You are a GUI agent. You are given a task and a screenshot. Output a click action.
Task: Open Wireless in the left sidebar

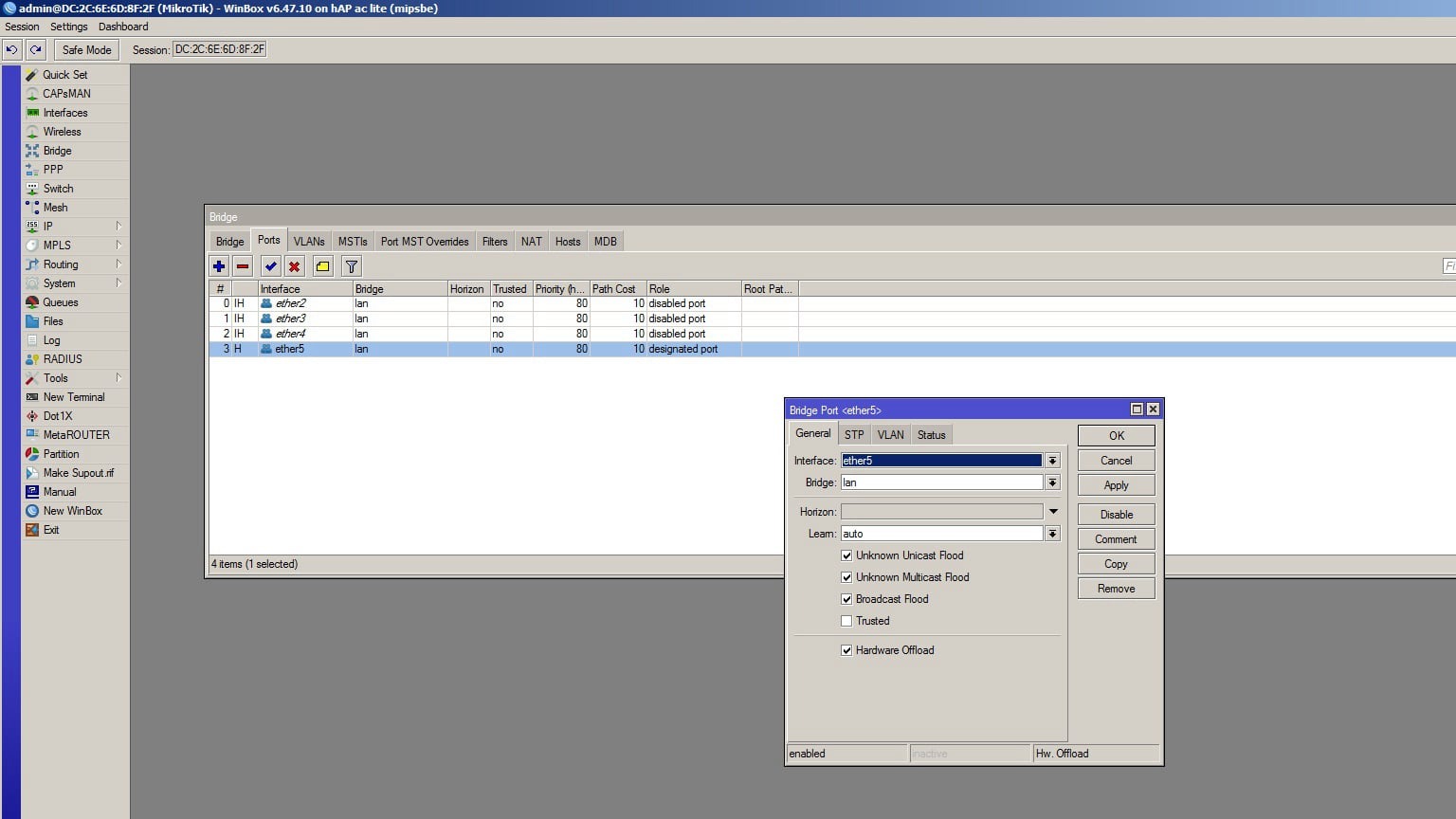click(x=62, y=132)
